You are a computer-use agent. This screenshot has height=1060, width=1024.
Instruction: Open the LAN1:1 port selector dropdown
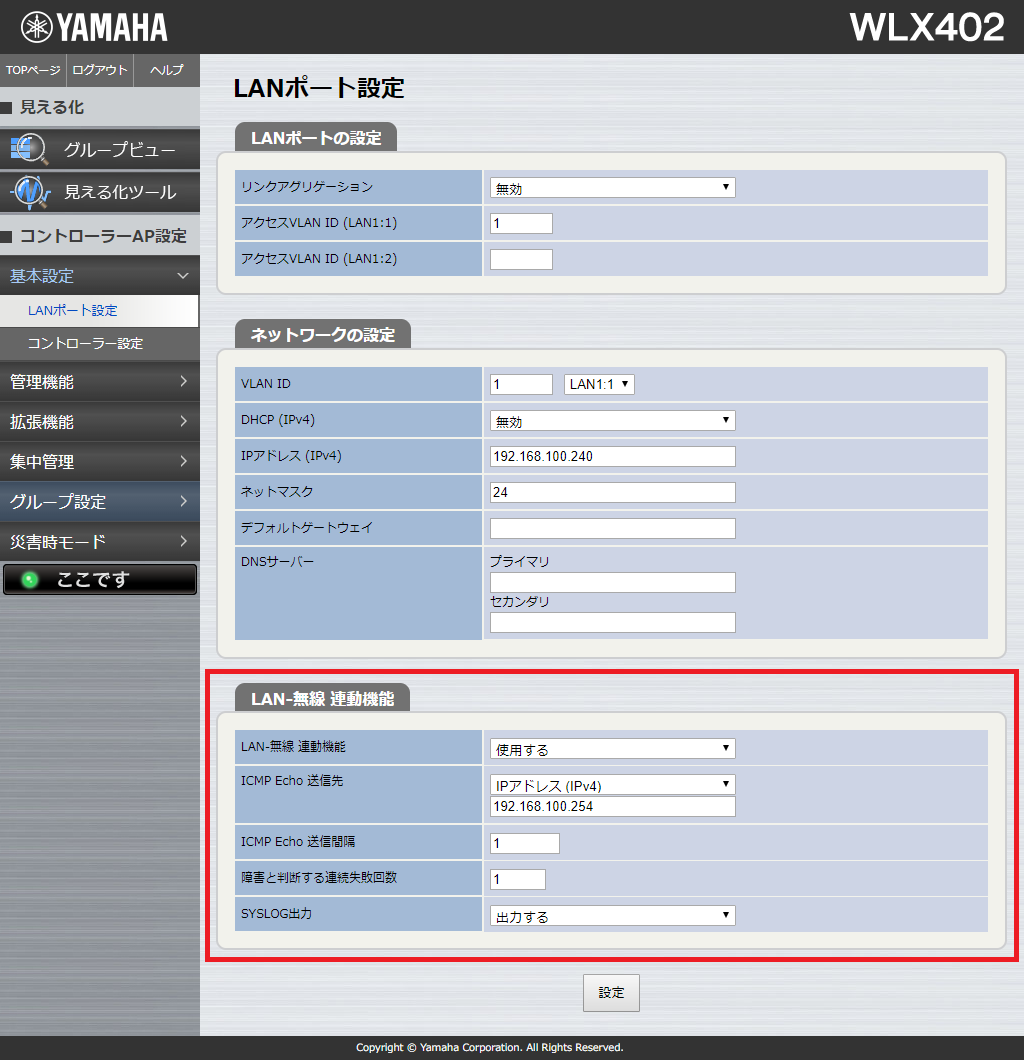(599, 384)
